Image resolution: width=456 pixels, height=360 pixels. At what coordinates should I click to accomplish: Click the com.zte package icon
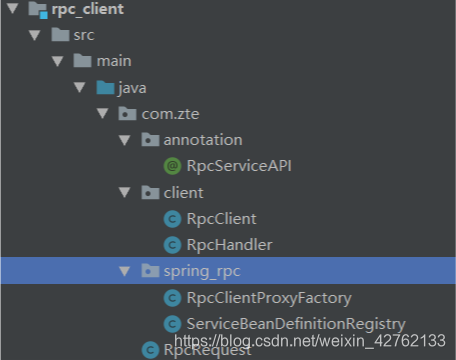[127, 114]
